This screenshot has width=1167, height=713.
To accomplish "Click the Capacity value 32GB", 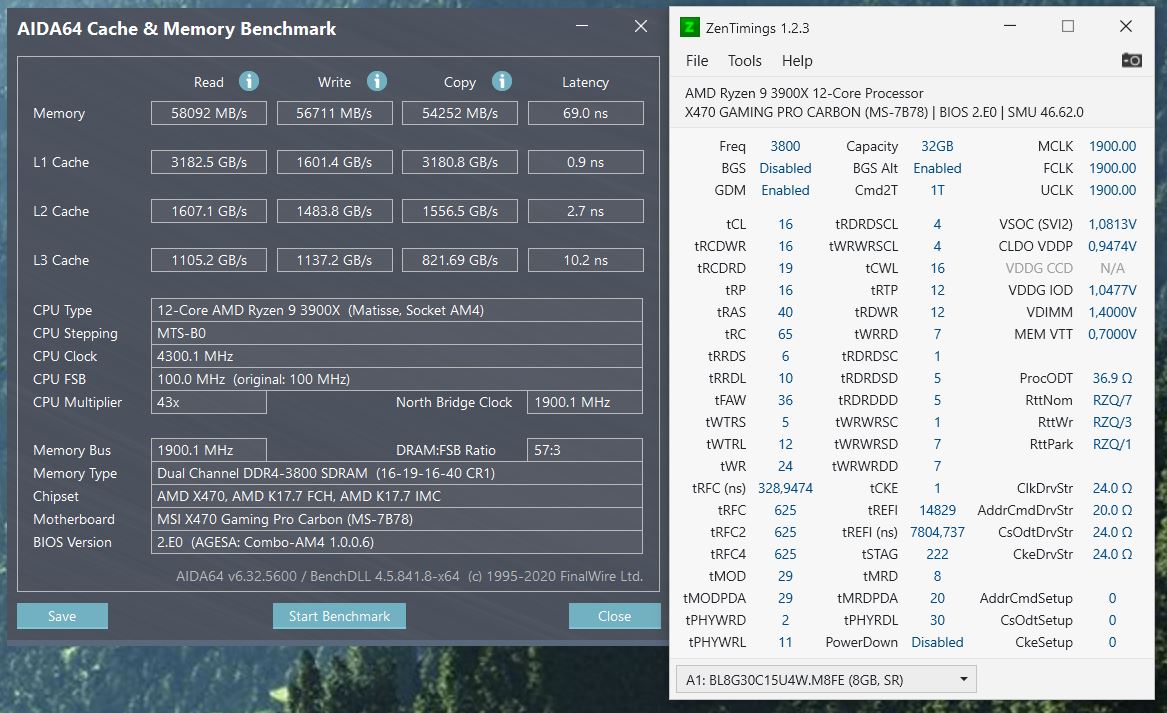I will 937,147.
